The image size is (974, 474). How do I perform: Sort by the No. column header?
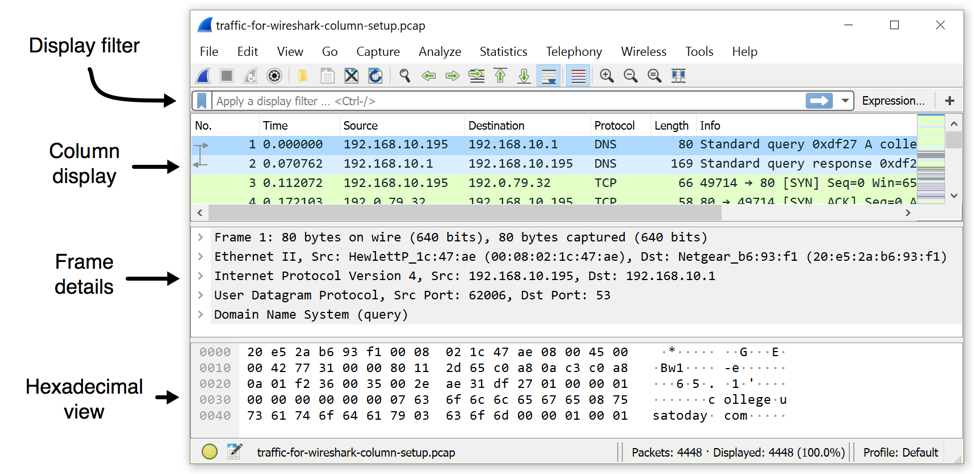(225, 125)
